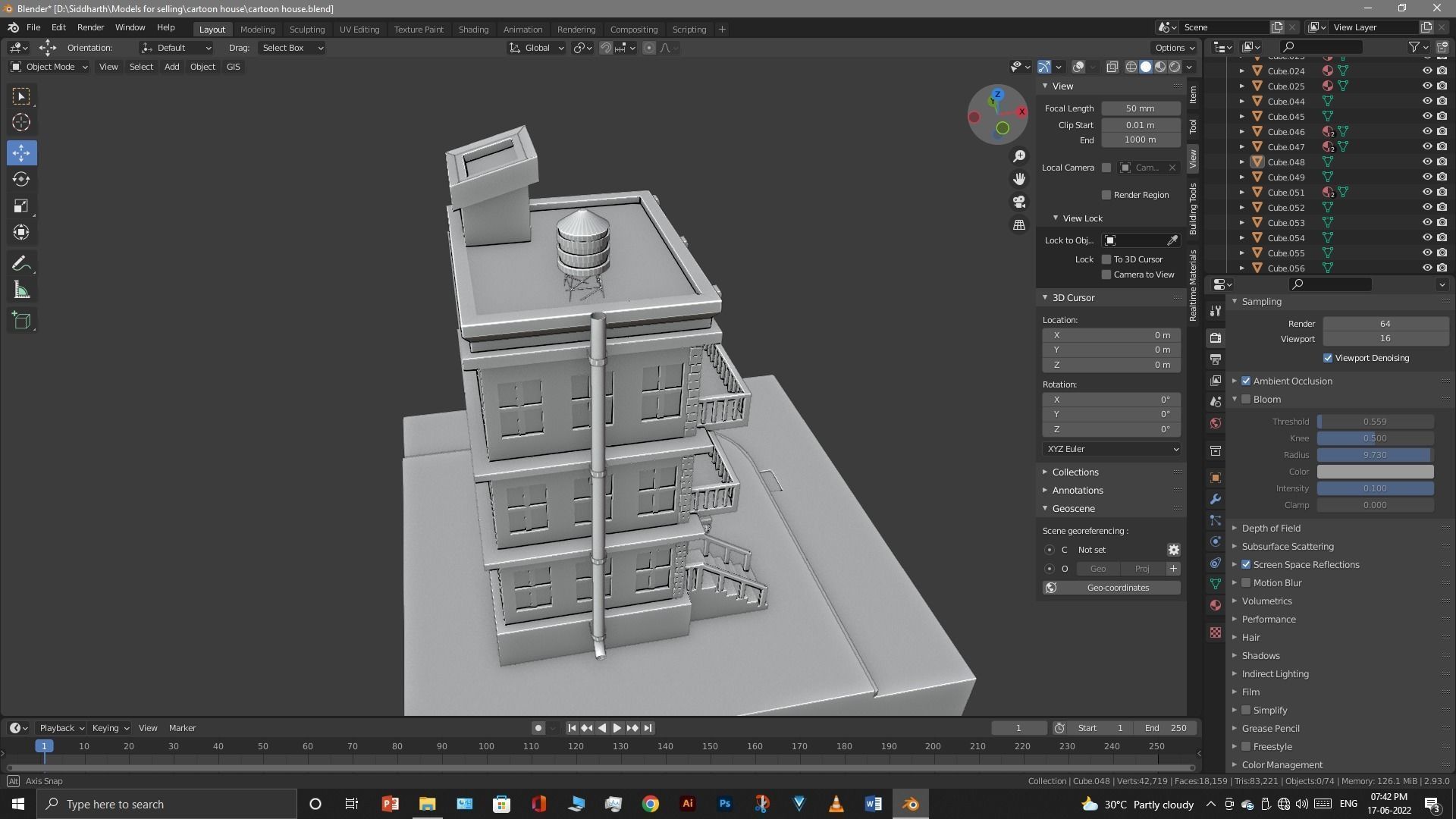
Task: Switch to wireframe viewport shading
Action: tap(1131, 67)
